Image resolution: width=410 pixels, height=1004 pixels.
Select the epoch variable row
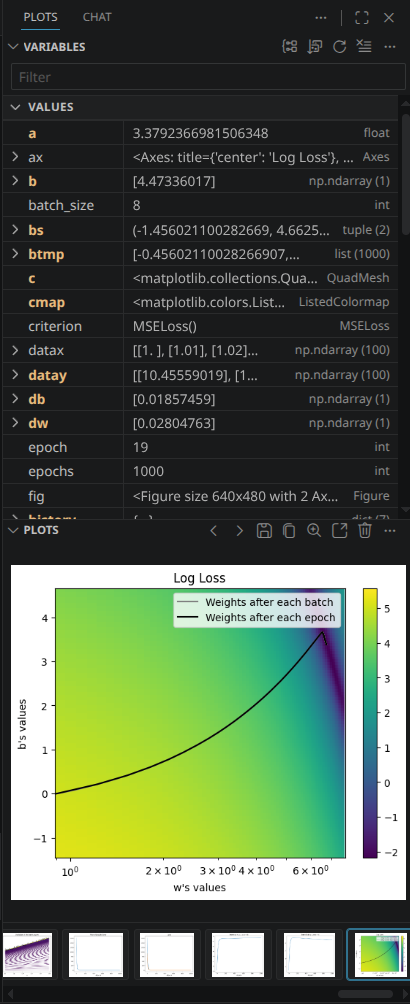click(x=201, y=447)
